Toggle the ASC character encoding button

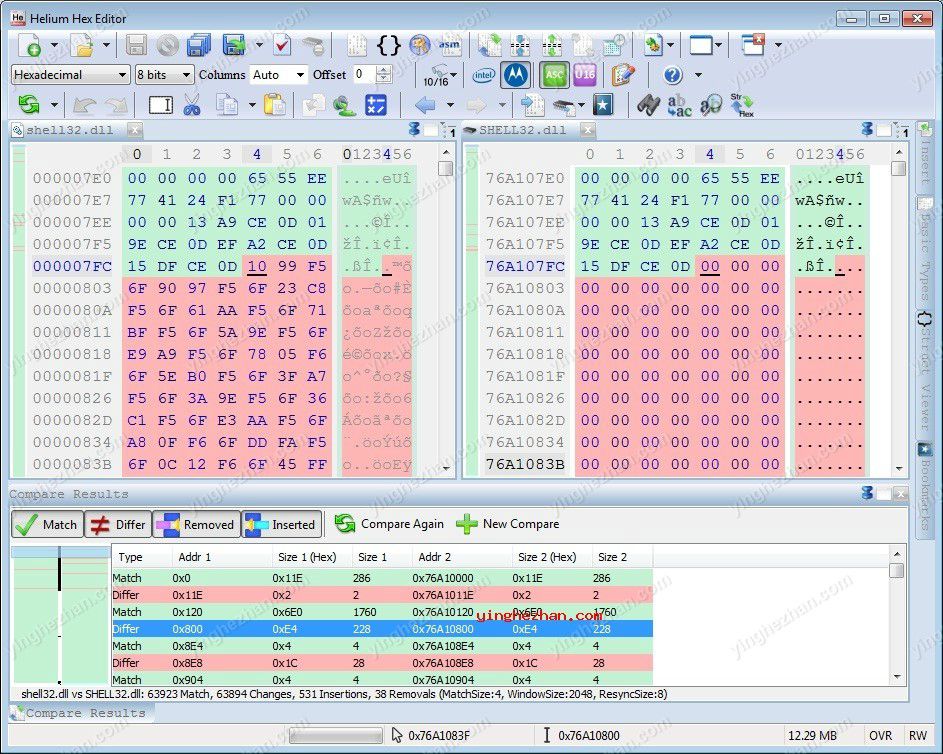pos(554,75)
